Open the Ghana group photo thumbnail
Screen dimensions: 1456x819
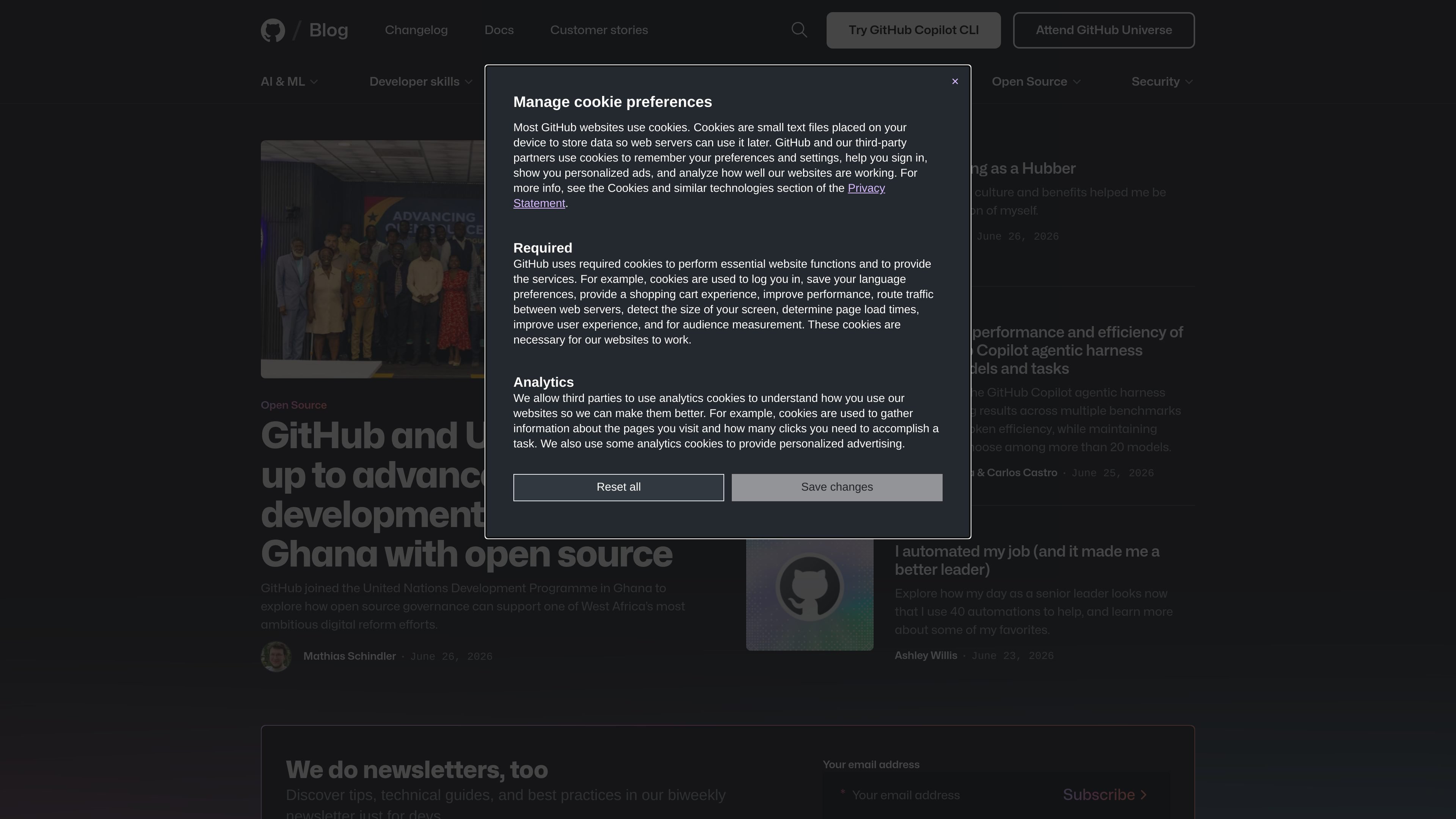[x=373, y=259]
